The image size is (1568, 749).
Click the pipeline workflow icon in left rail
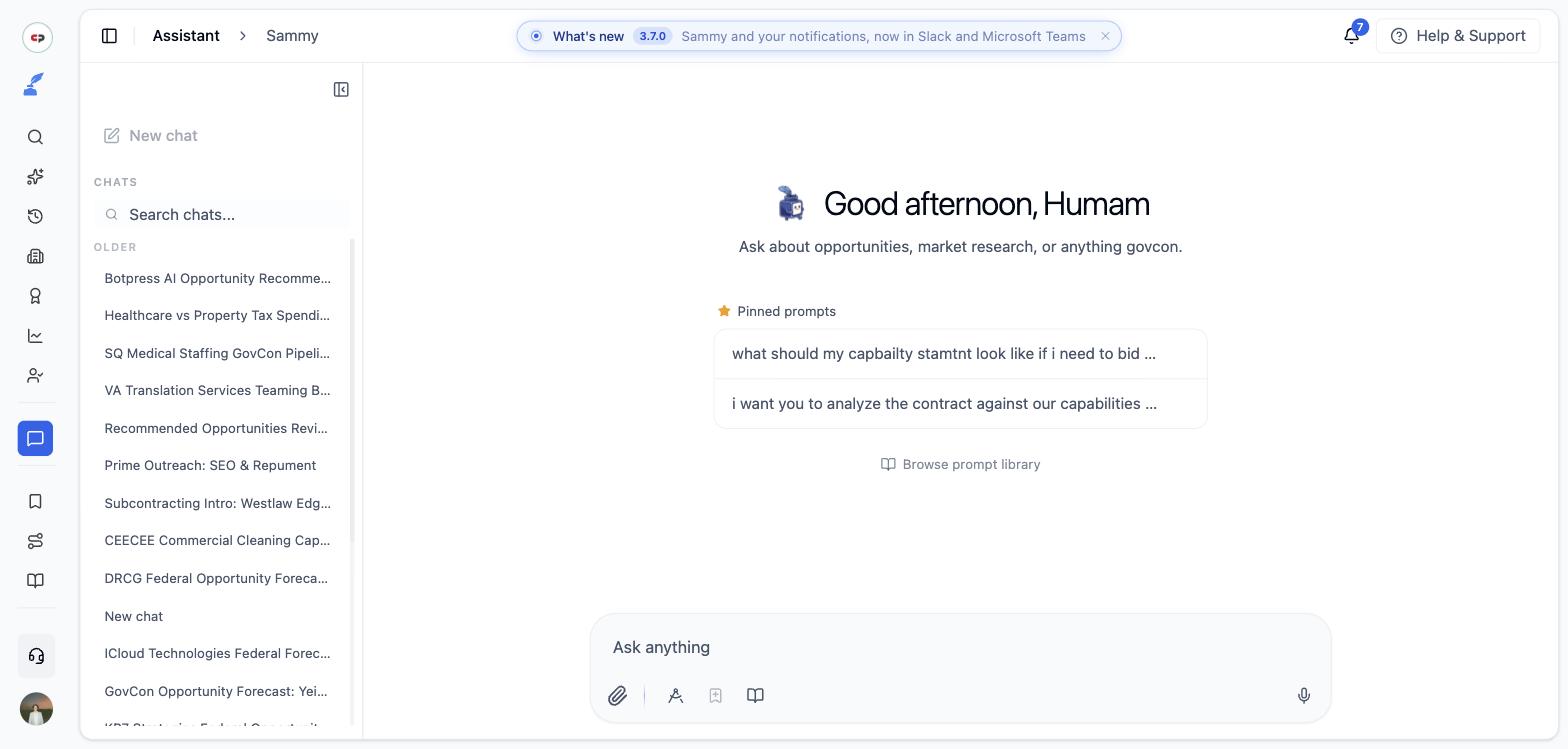coord(35,541)
